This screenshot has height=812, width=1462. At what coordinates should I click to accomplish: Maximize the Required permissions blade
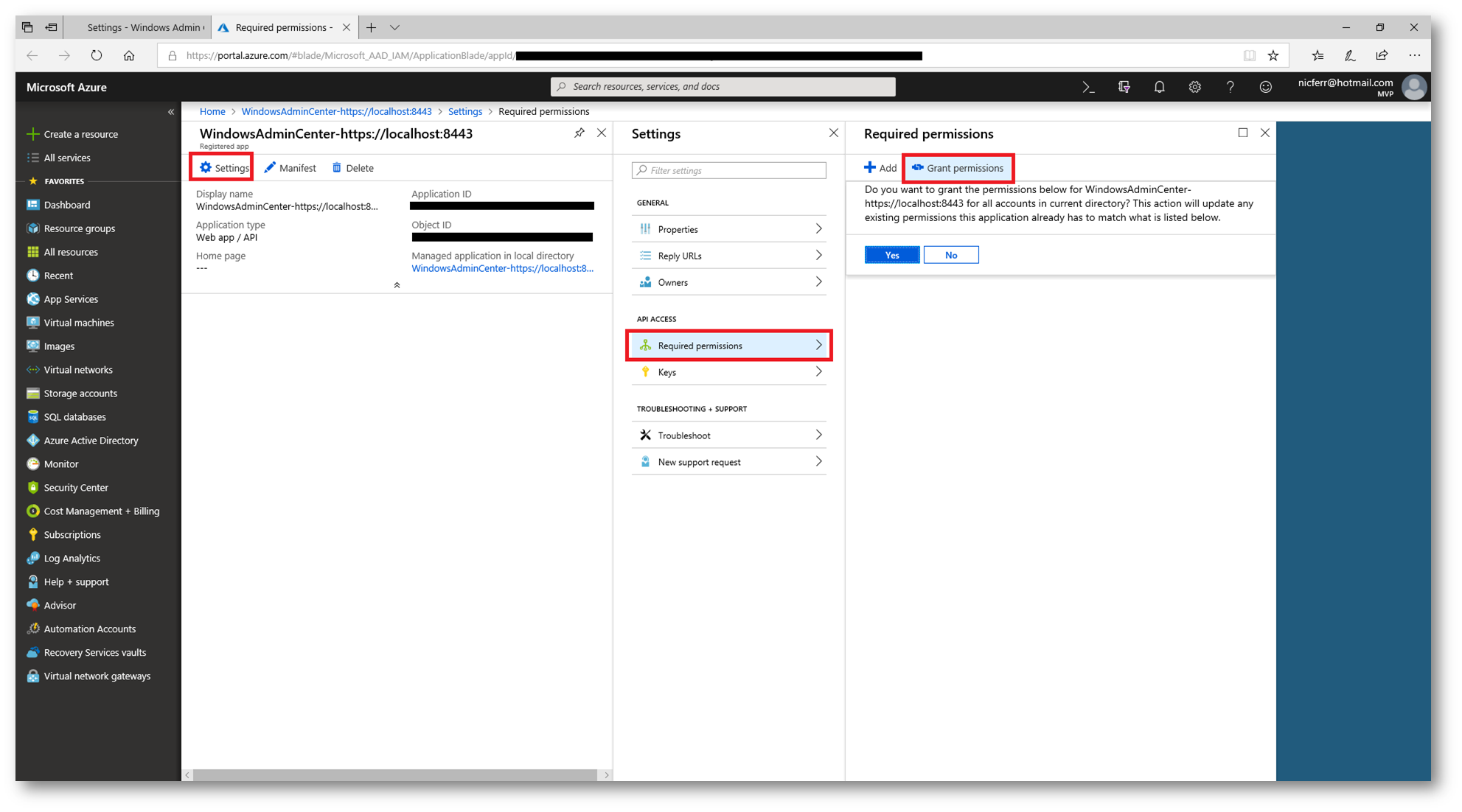click(1243, 133)
